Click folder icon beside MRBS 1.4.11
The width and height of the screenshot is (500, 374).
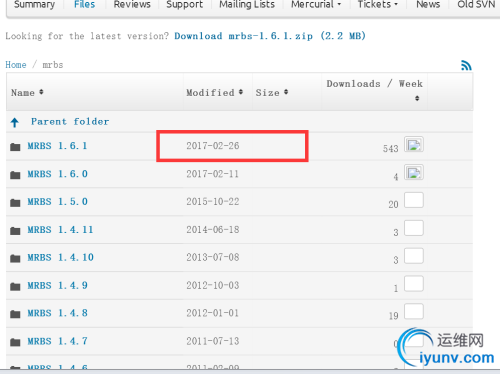tap(15, 230)
